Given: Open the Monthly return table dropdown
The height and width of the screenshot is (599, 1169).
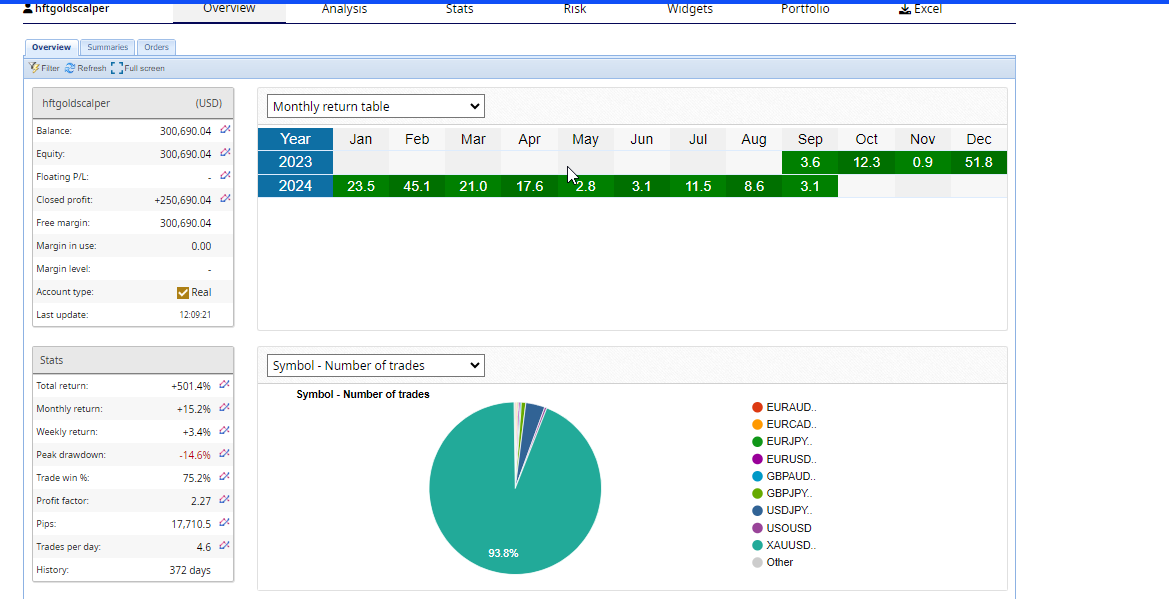Looking at the screenshot, I should point(375,106).
